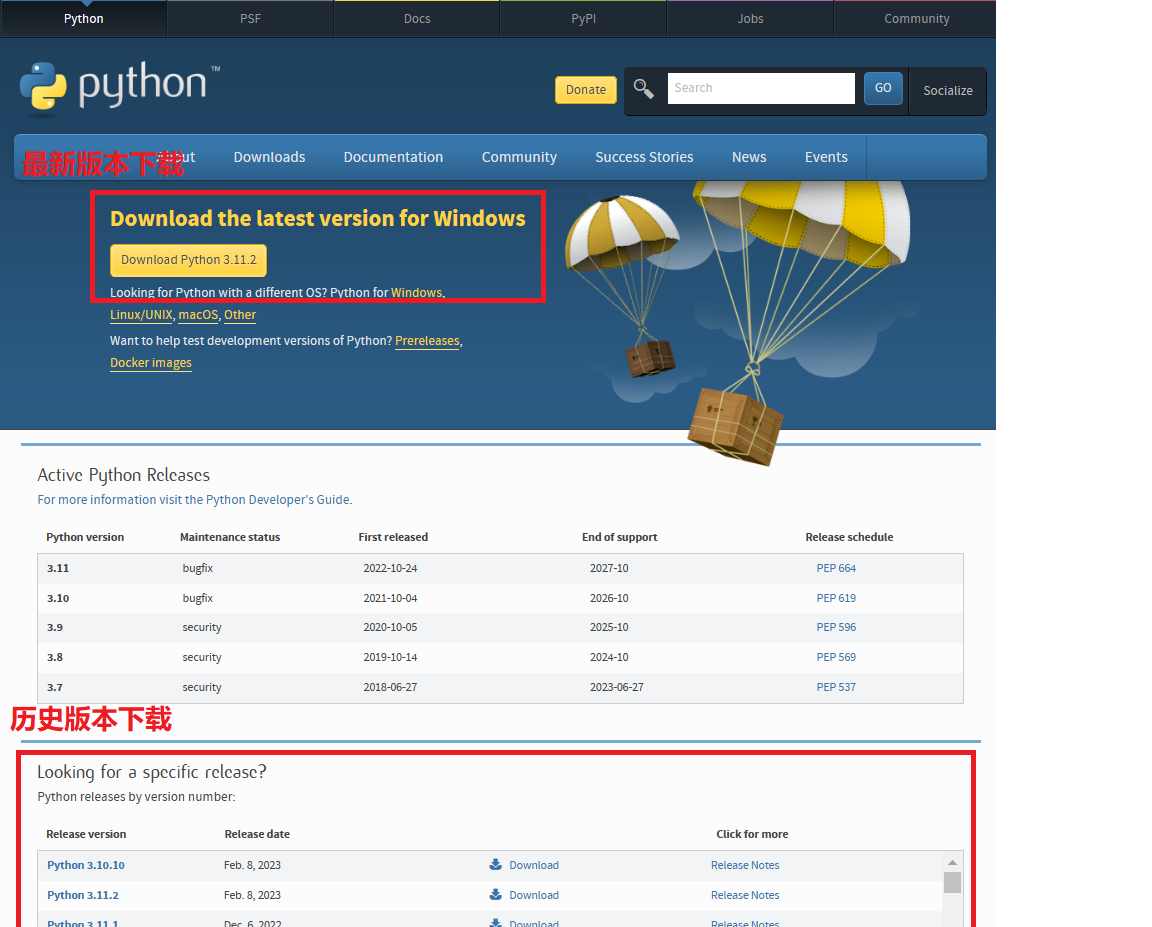Follow the Prereleases link
This screenshot has width=1152, height=927.
click(x=427, y=341)
